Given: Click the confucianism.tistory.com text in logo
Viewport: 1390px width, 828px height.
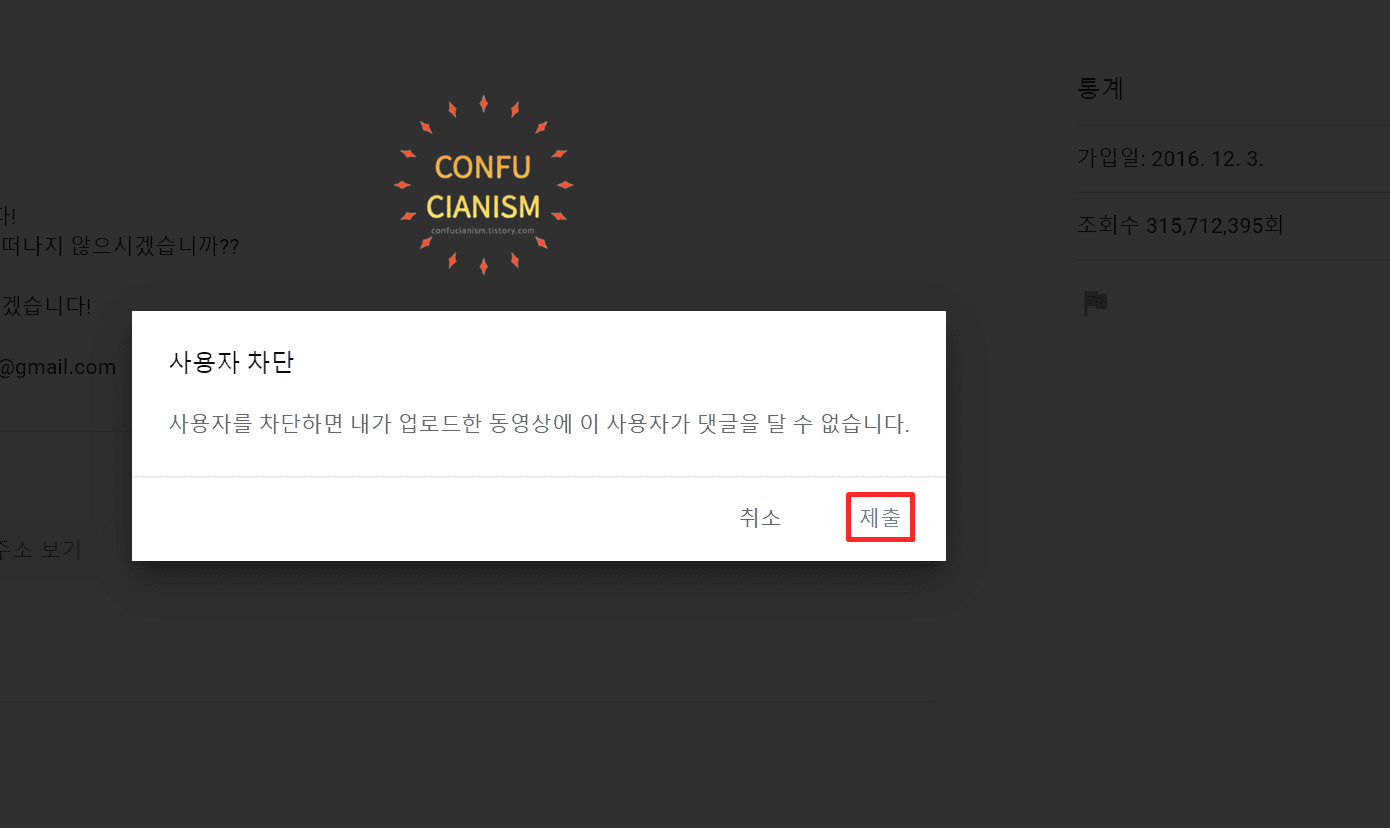Looking at the screenshot, I should [x=483, y=230].
